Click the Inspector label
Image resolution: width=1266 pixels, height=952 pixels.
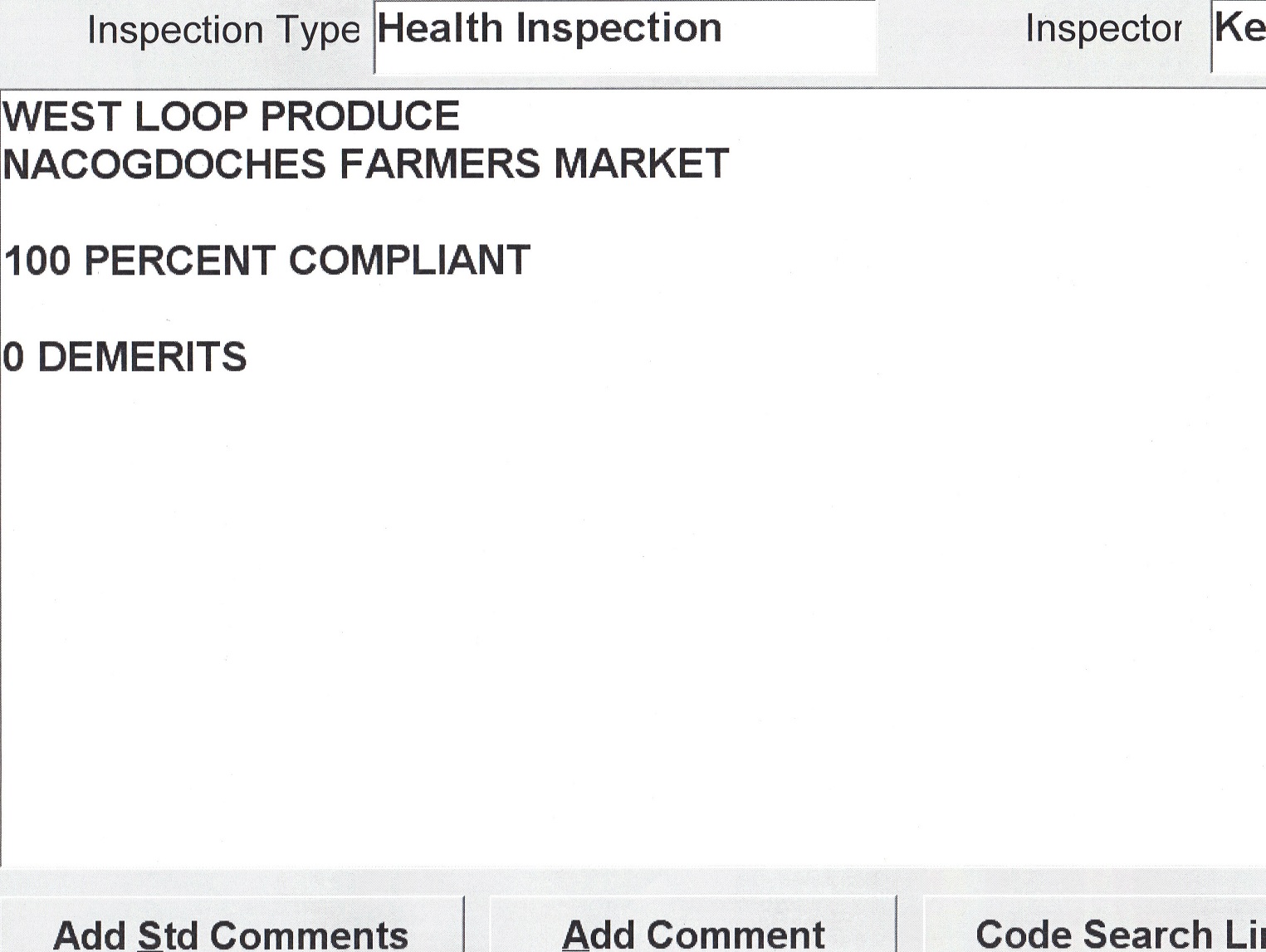[x=1102, y=29]
